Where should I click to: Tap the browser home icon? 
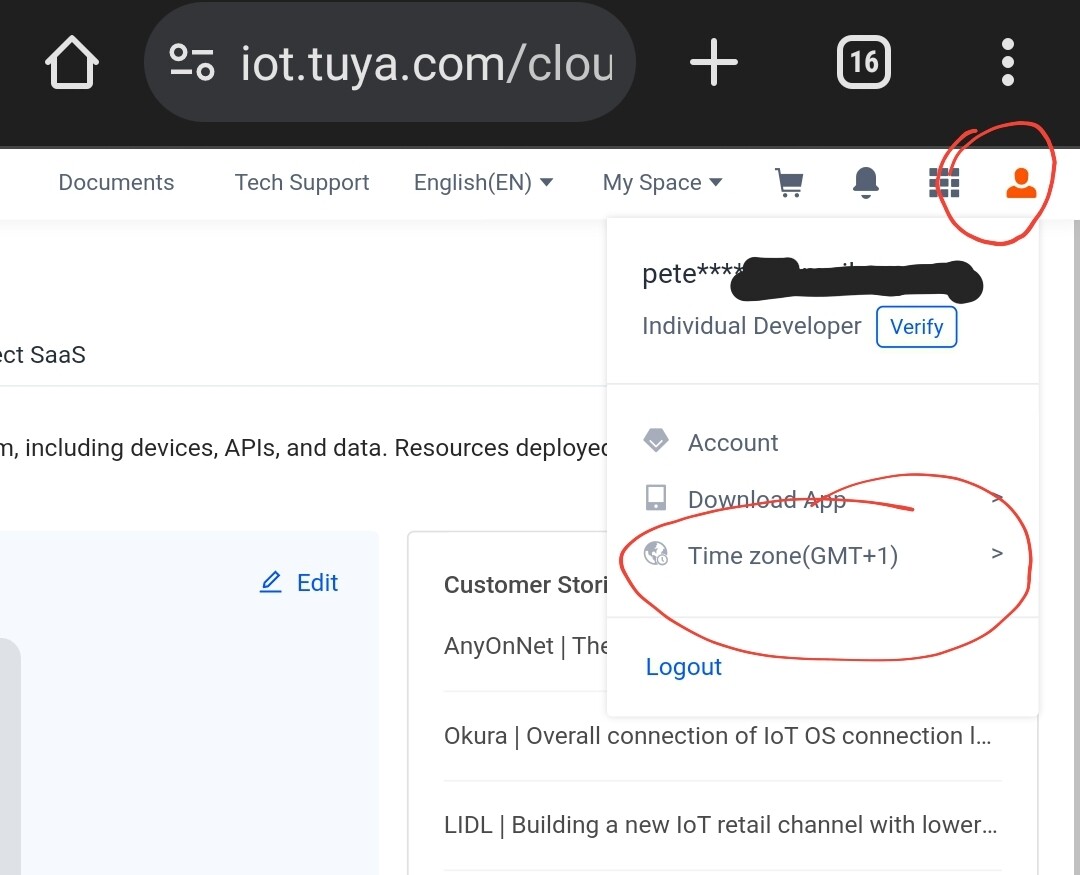click(72, 63)
